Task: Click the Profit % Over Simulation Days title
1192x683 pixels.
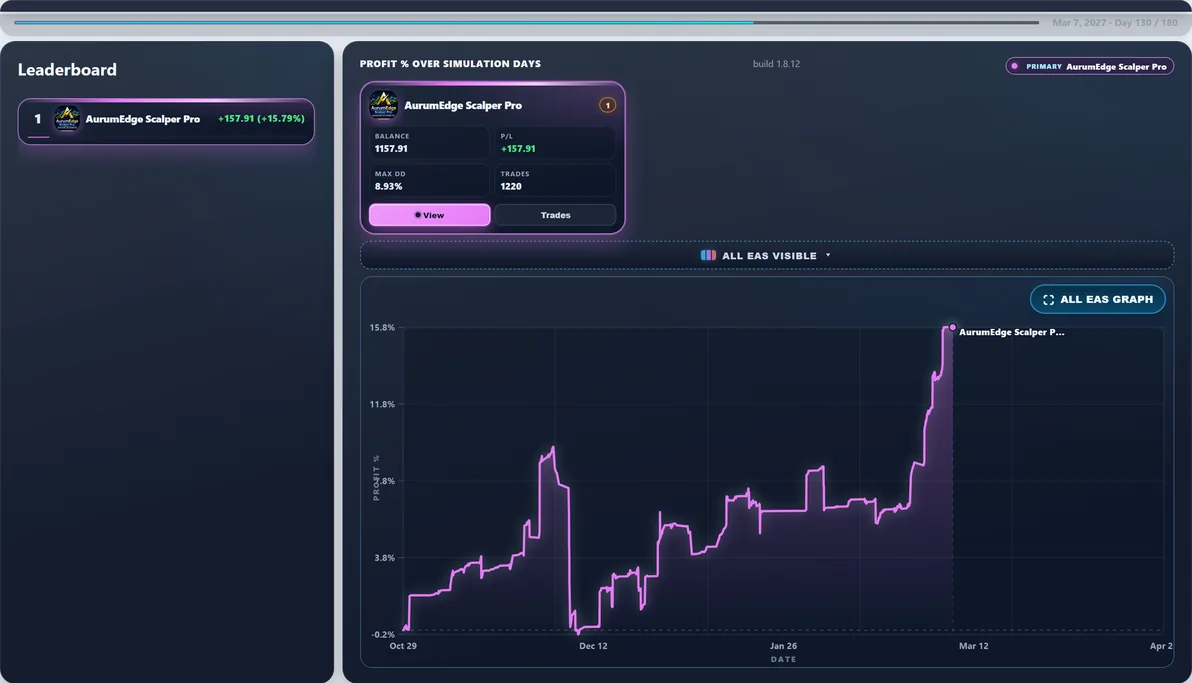Action: (450, 64)
